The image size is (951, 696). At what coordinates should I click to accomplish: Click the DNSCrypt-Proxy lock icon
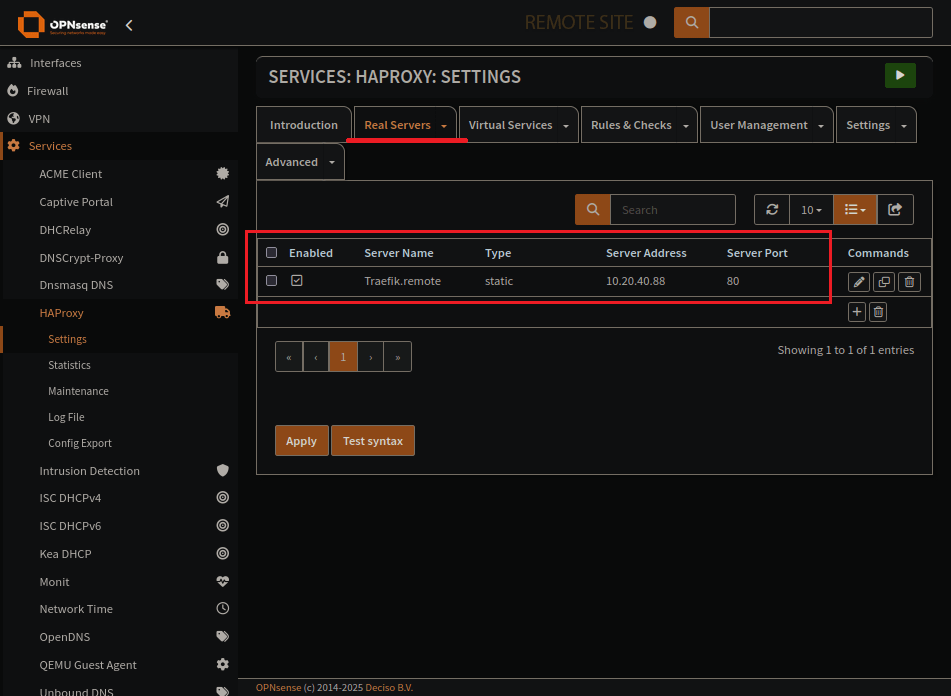click(223, 258)
